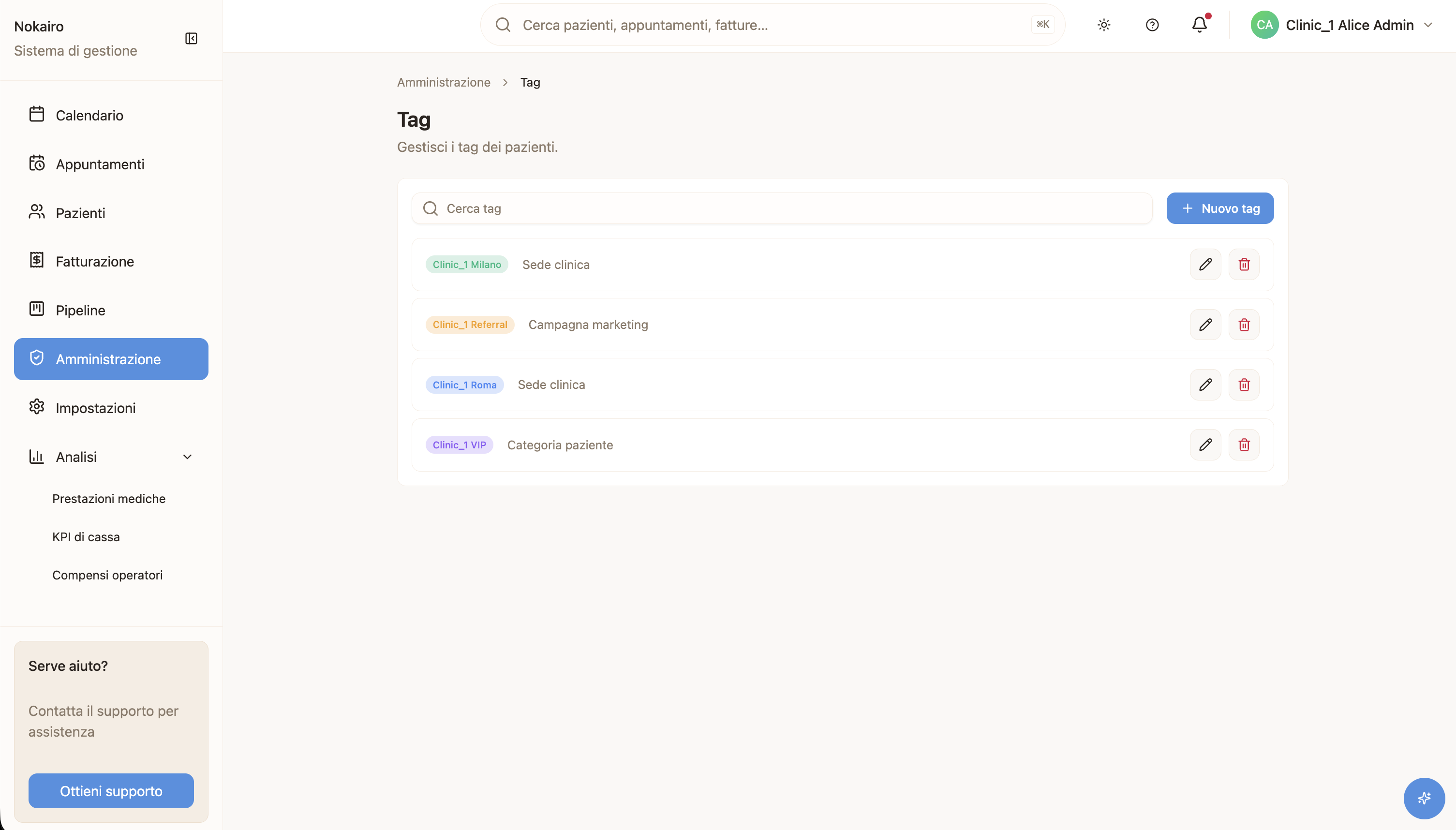Click the Campagna marketing description text
Image resolution: width=1456 pixels, height=830 pixels.
point(588,325)
